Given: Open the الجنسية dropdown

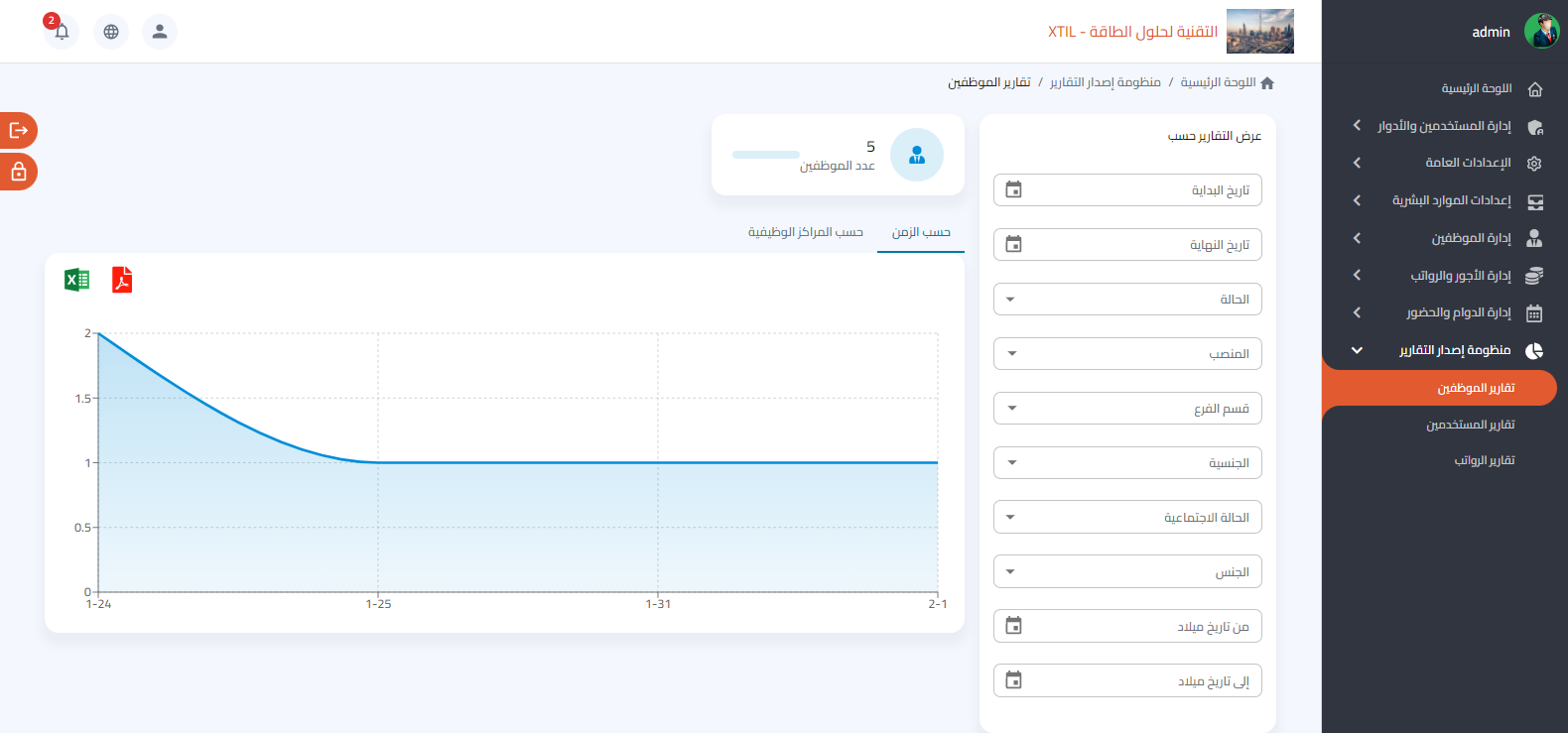Looking at the screenshot, I should 1126,463.
